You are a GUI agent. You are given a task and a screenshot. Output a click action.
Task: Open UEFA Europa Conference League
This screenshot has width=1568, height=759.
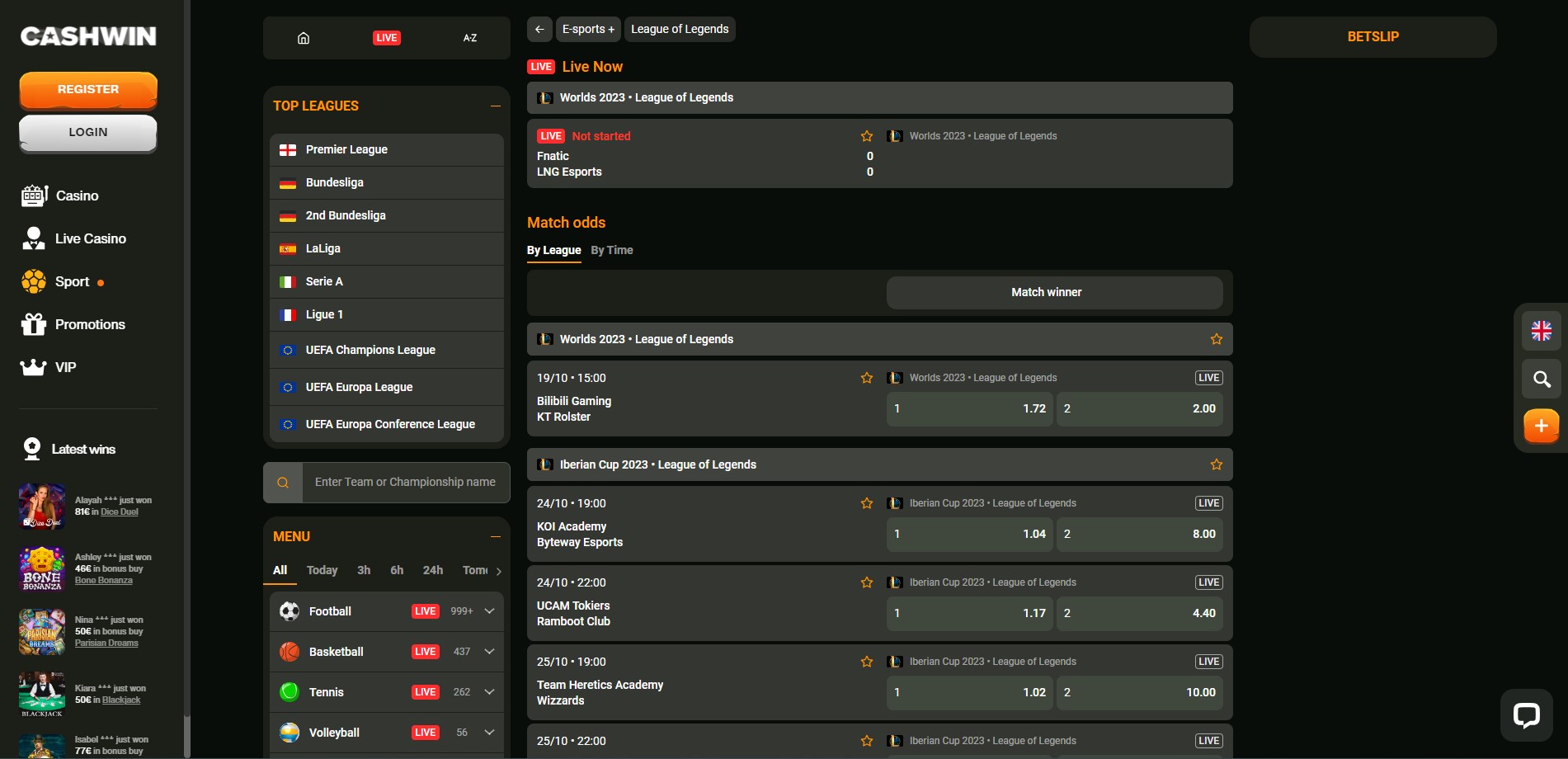387,424
